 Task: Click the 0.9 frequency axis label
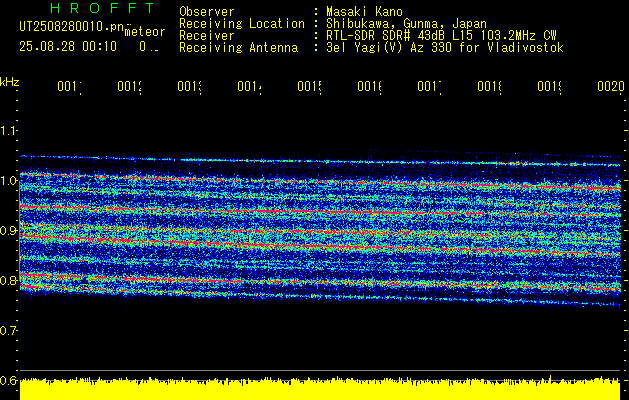[x=8, y=231]
